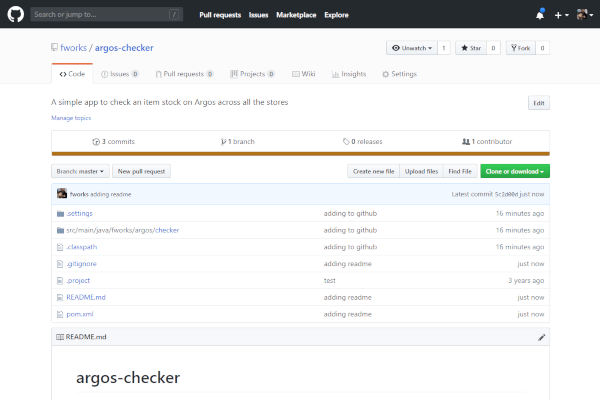
Task: Focus the Search or jump to field
Action: 105,15
